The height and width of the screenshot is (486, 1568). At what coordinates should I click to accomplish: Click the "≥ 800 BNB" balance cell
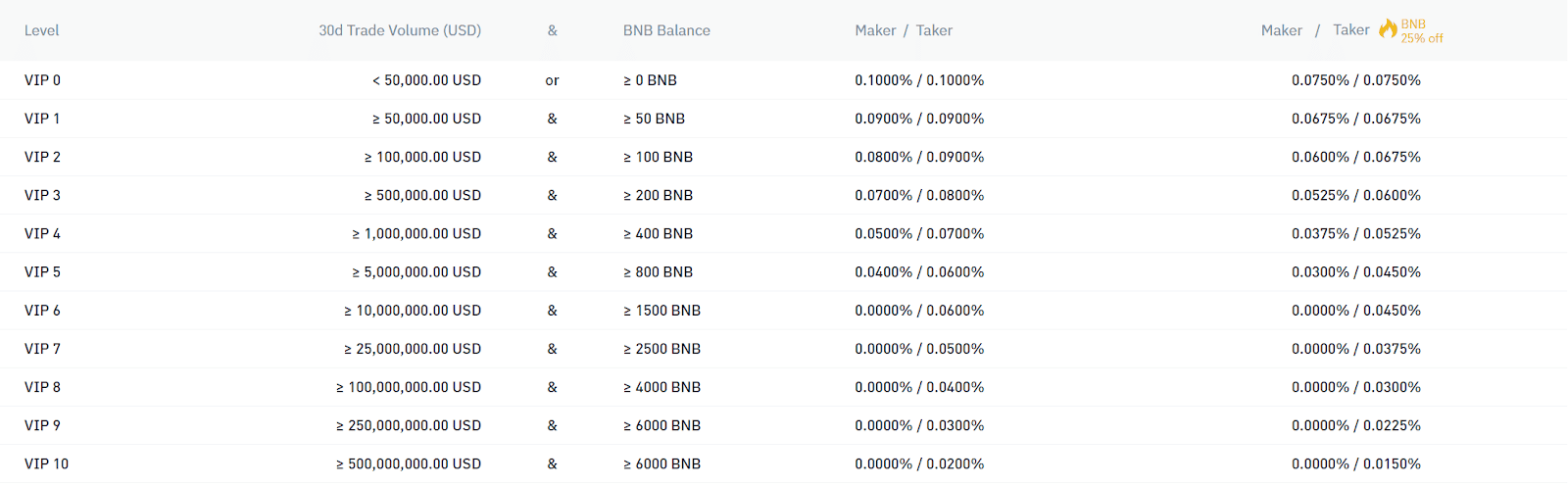[658, 271]
